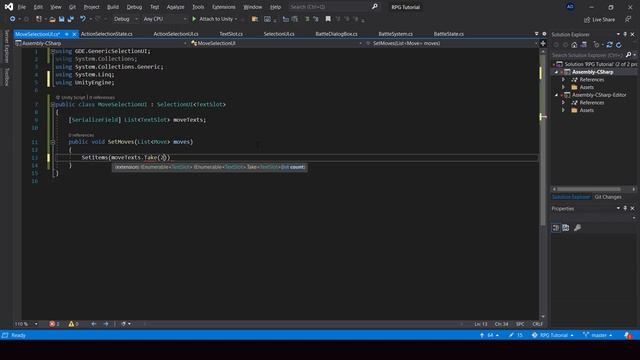Switch to the Git Changes tab
Screen dimensions: 640x360
tap(608, 197)
